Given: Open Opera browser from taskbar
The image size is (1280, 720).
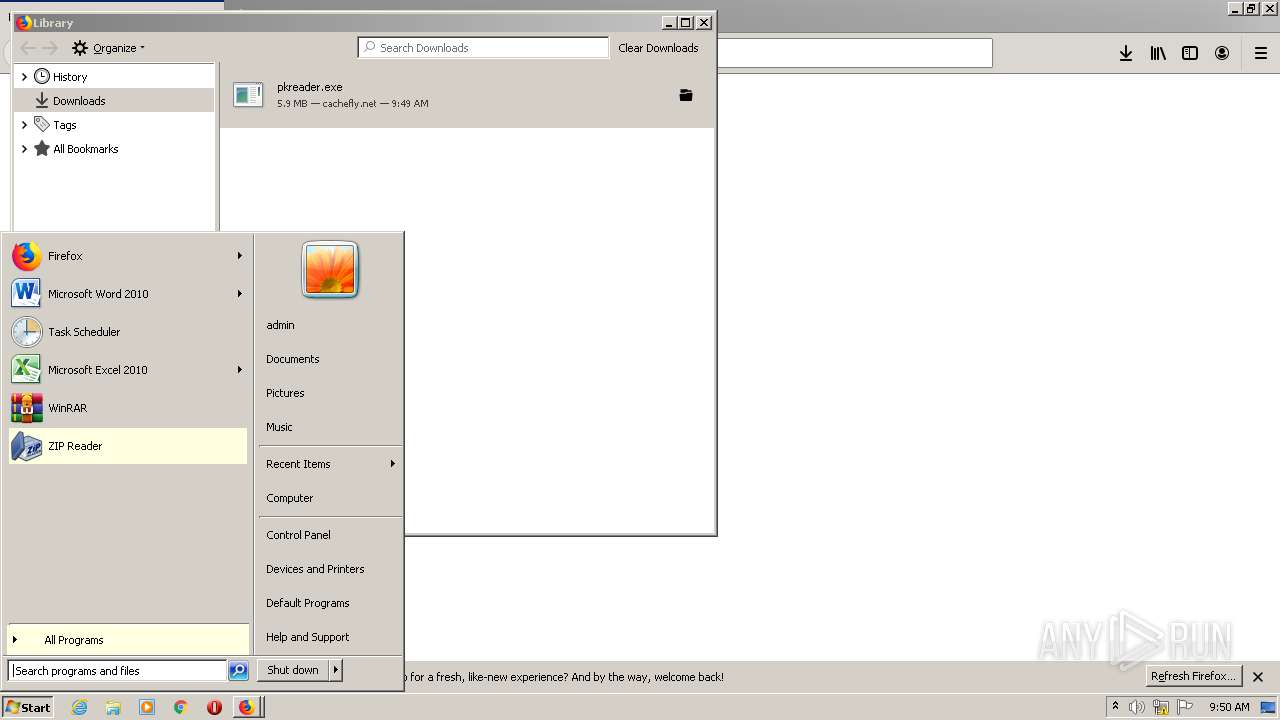Looking at the screenshot, I should (214, 707).
